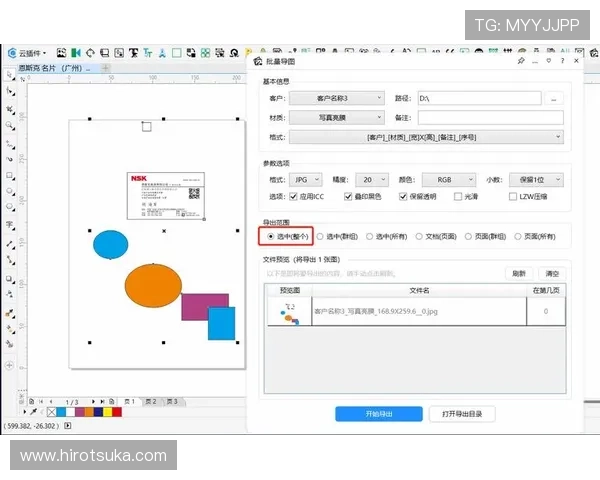
Task: Select the Crop tool
Action: tap(10, 109)
